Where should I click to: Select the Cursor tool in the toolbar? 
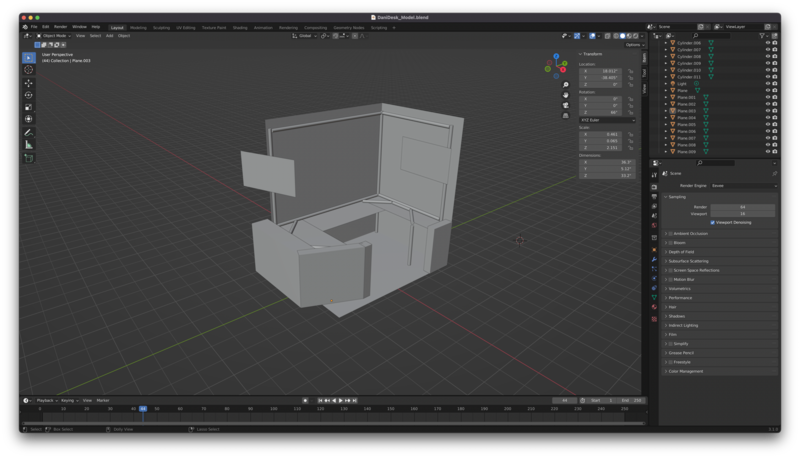pos(28,70)
